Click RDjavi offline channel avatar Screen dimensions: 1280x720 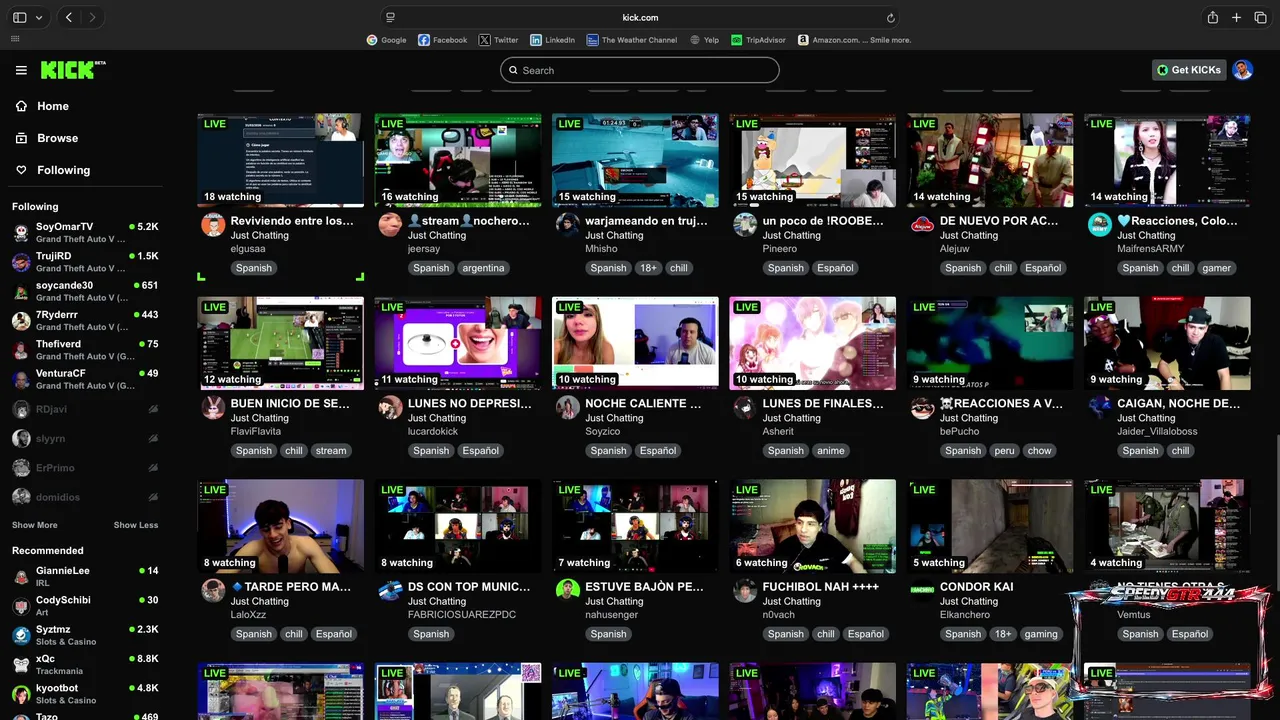point(21,409)
